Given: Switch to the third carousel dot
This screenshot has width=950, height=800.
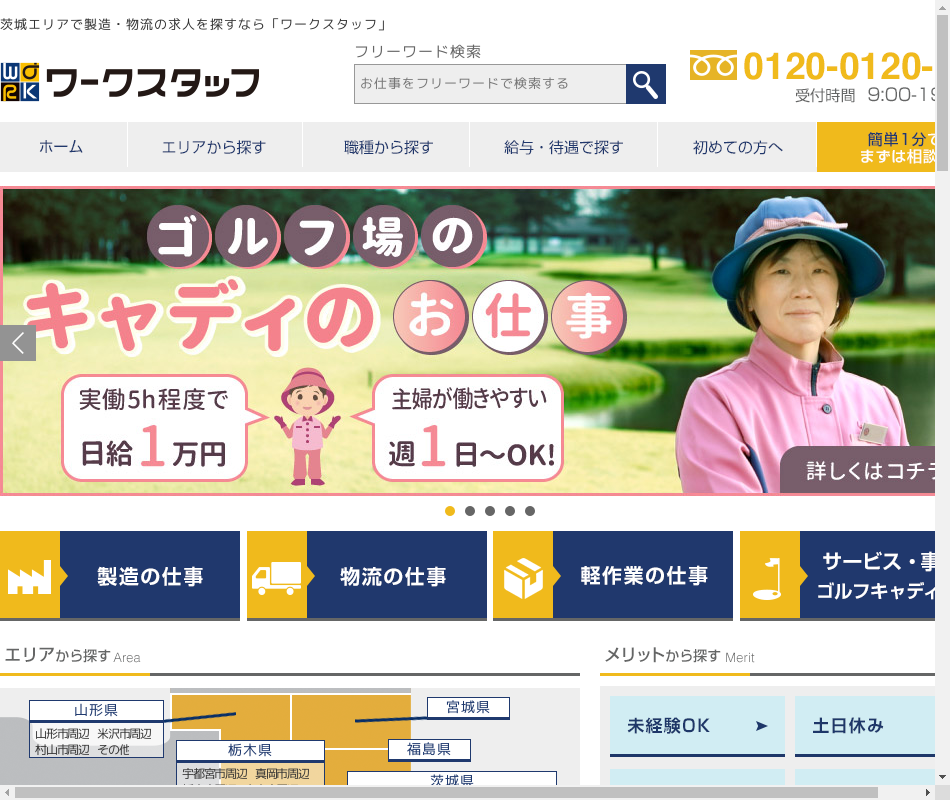Looking at the screenshot, I should pos(490,511).
